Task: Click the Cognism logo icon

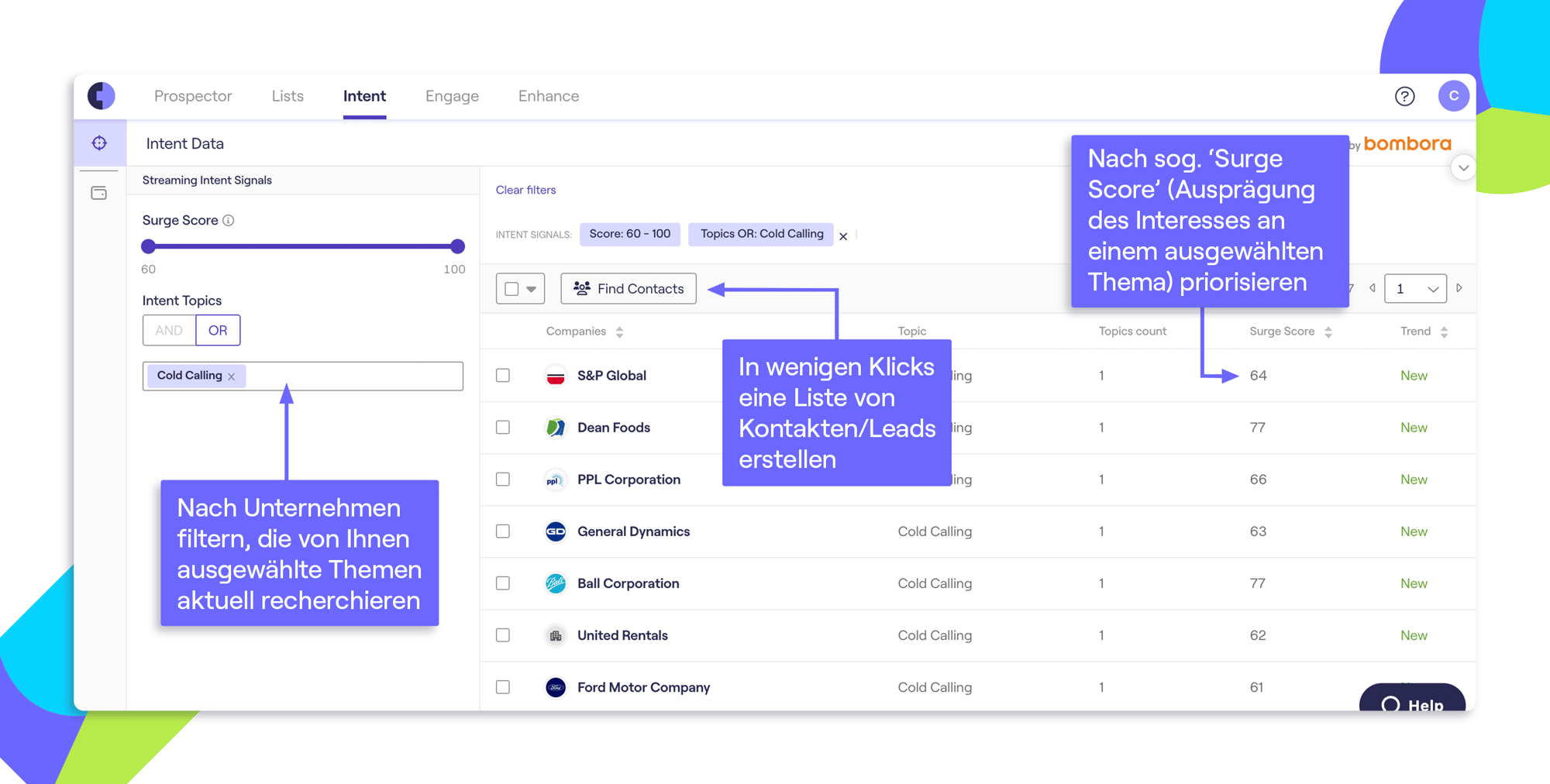Action: [102, 96]
